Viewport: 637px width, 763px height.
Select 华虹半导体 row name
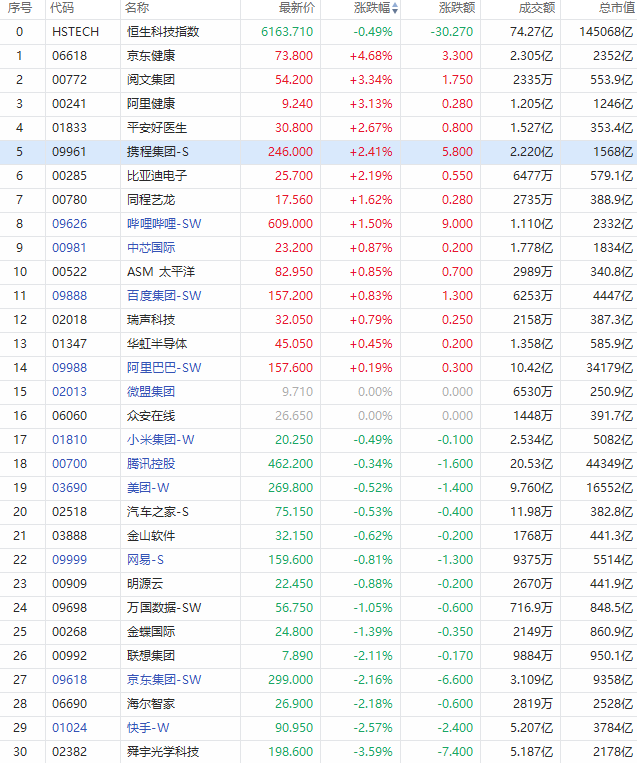[x=157, y=344]
